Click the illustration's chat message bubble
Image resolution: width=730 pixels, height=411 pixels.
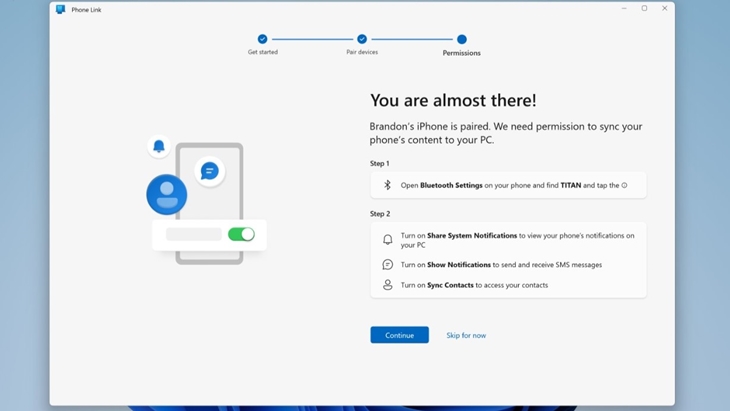click(x=210, y=171)
